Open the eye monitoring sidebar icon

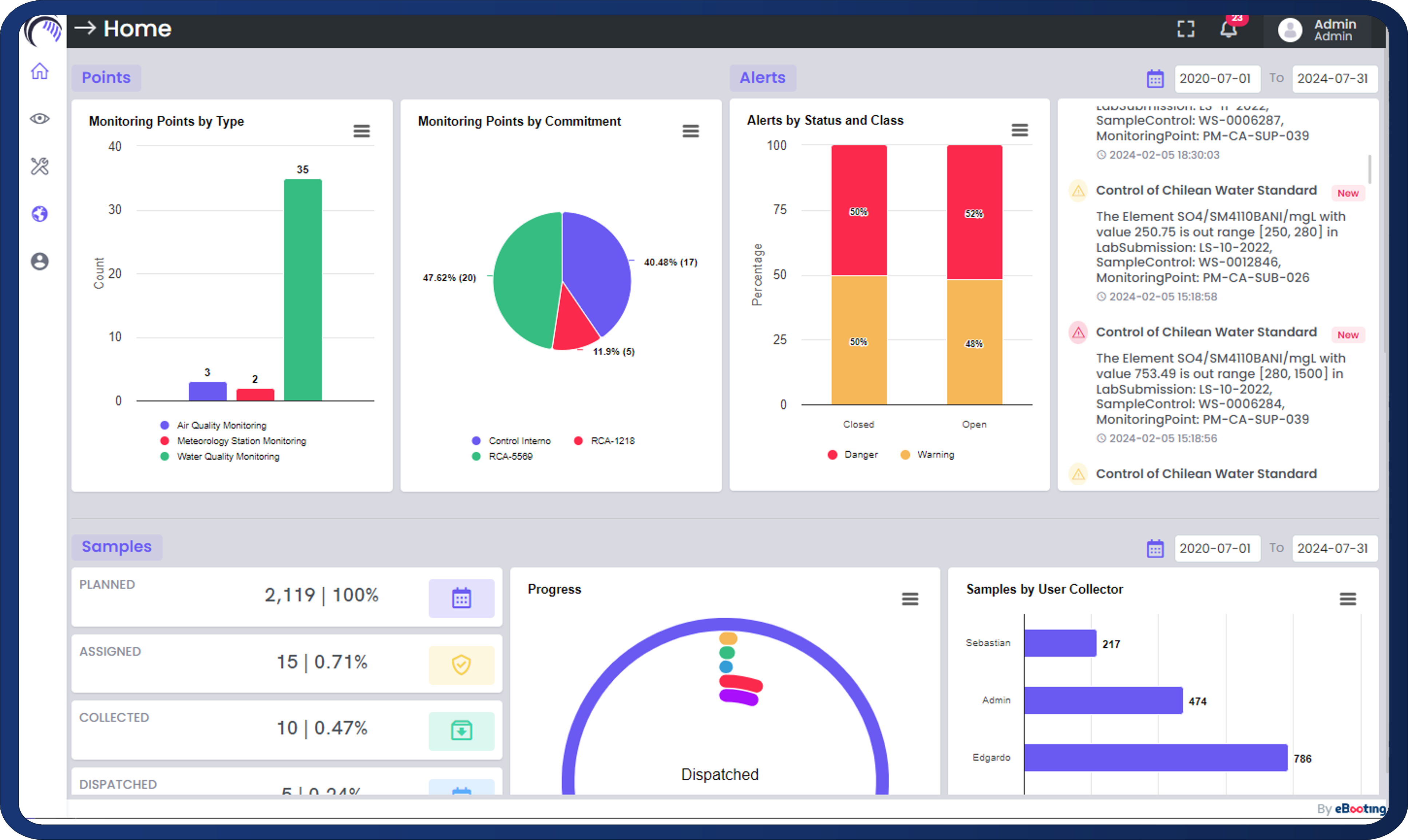coord(40,118)
